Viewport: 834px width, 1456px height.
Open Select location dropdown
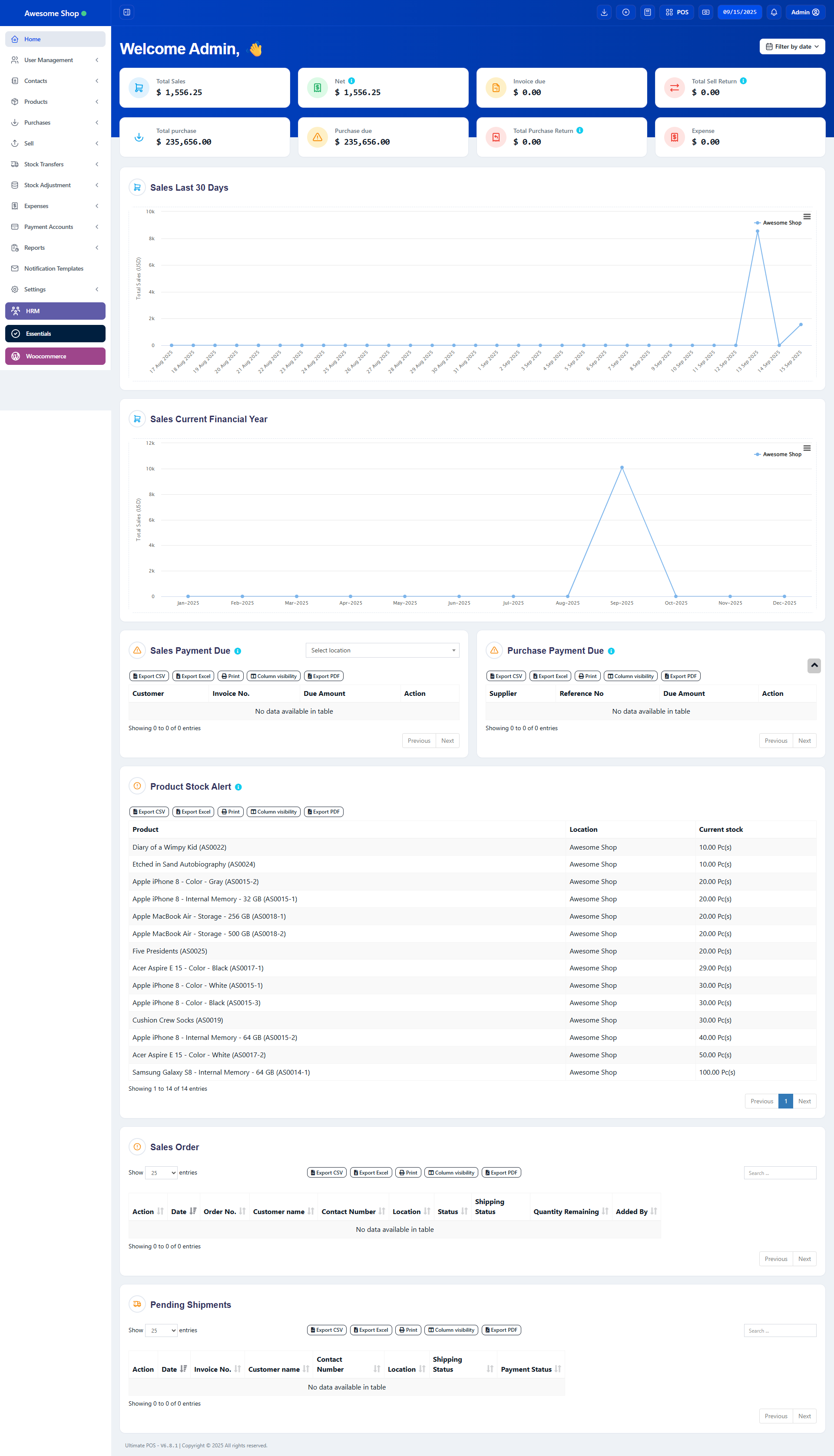point(382,650)
